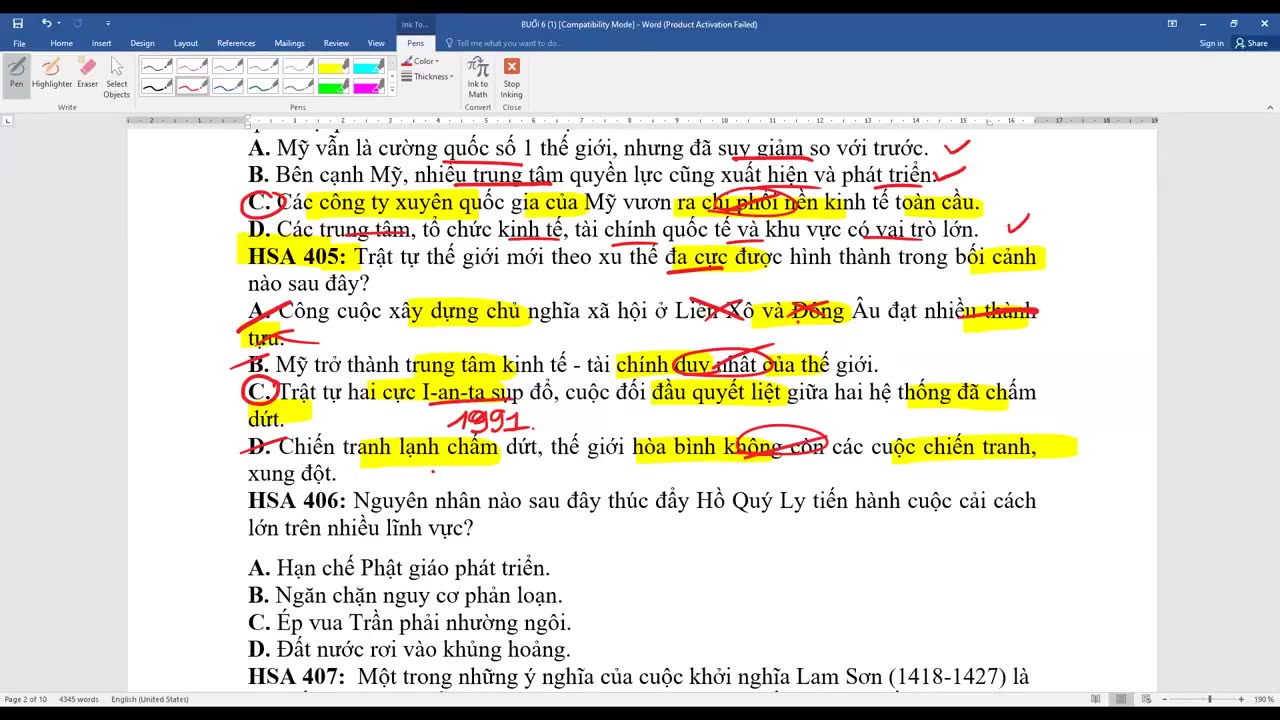Choose the Select Objects tool
The height and width of the screenshot is (720, 1280).
tap(117, 78)
